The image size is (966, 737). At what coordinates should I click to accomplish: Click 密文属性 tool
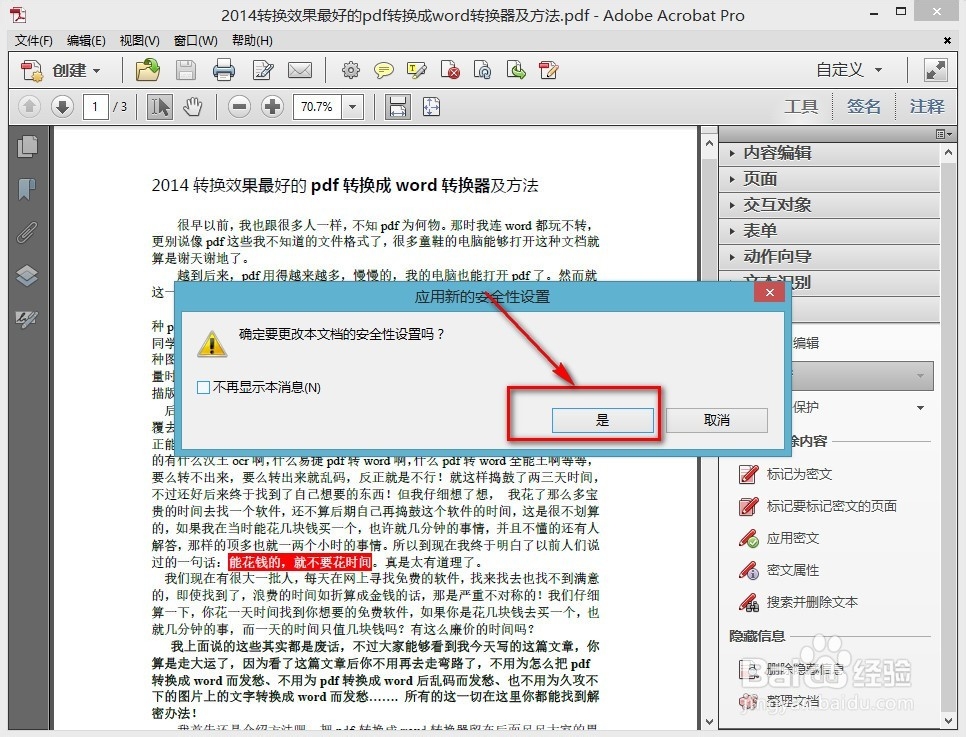(779, 570)
